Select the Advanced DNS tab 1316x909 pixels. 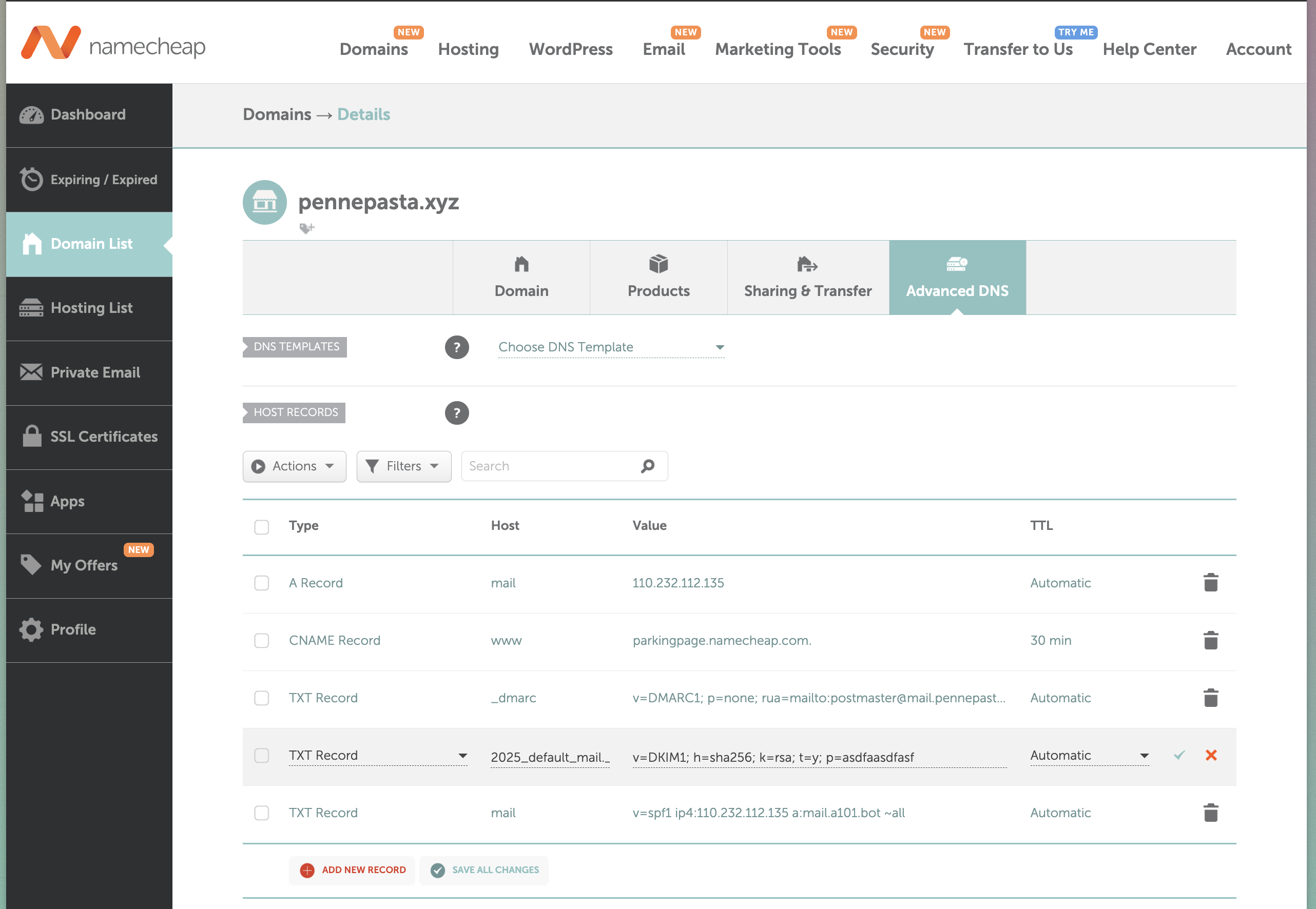[x=957, y=278]
